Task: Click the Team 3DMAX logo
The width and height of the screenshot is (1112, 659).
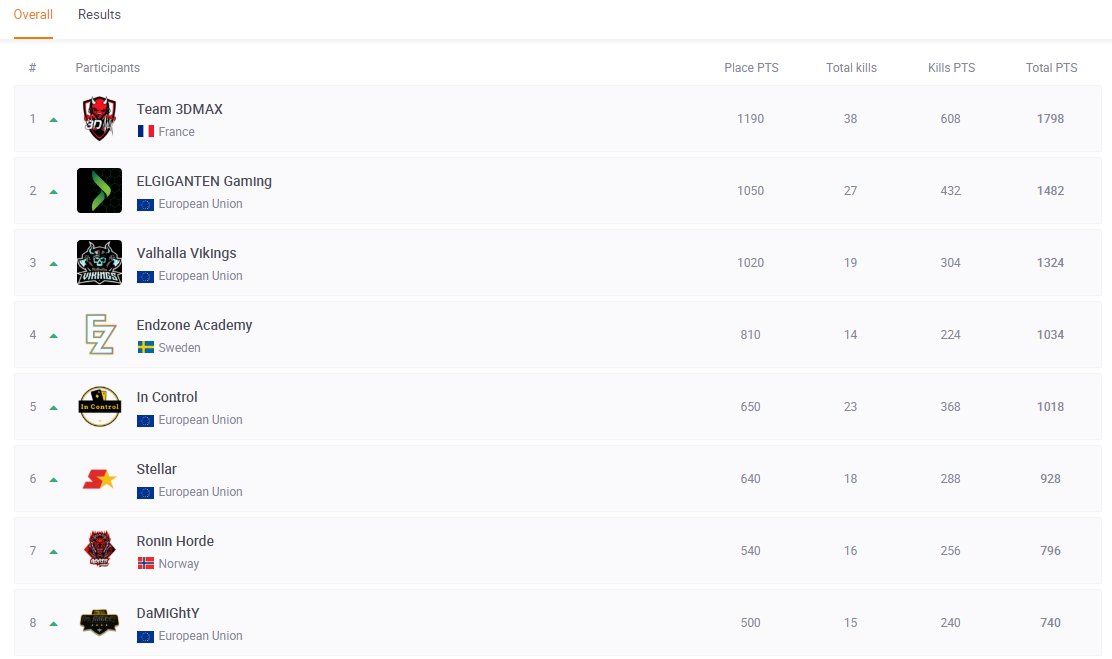Action: pyautogui.click(x=99, y=118)
